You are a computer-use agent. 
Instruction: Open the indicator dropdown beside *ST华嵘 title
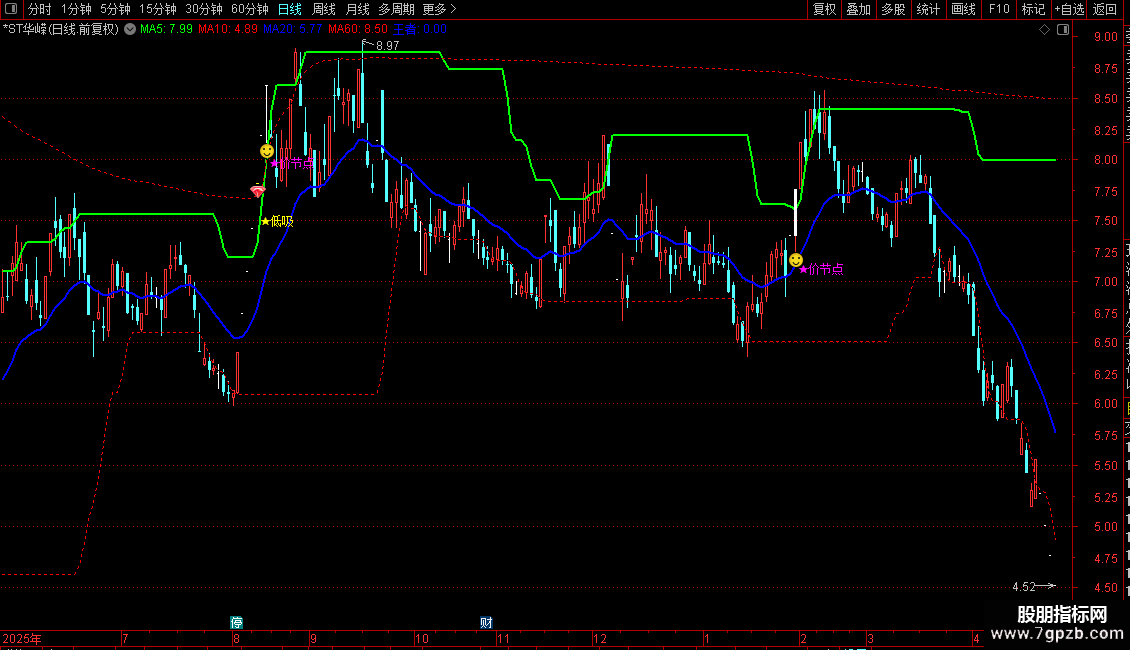(130, 30)
